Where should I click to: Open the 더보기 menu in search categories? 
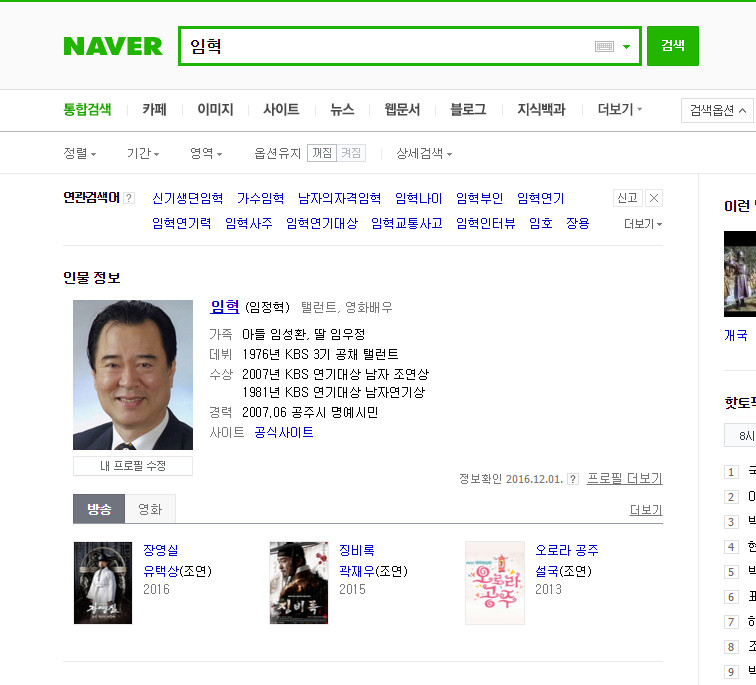620,109
